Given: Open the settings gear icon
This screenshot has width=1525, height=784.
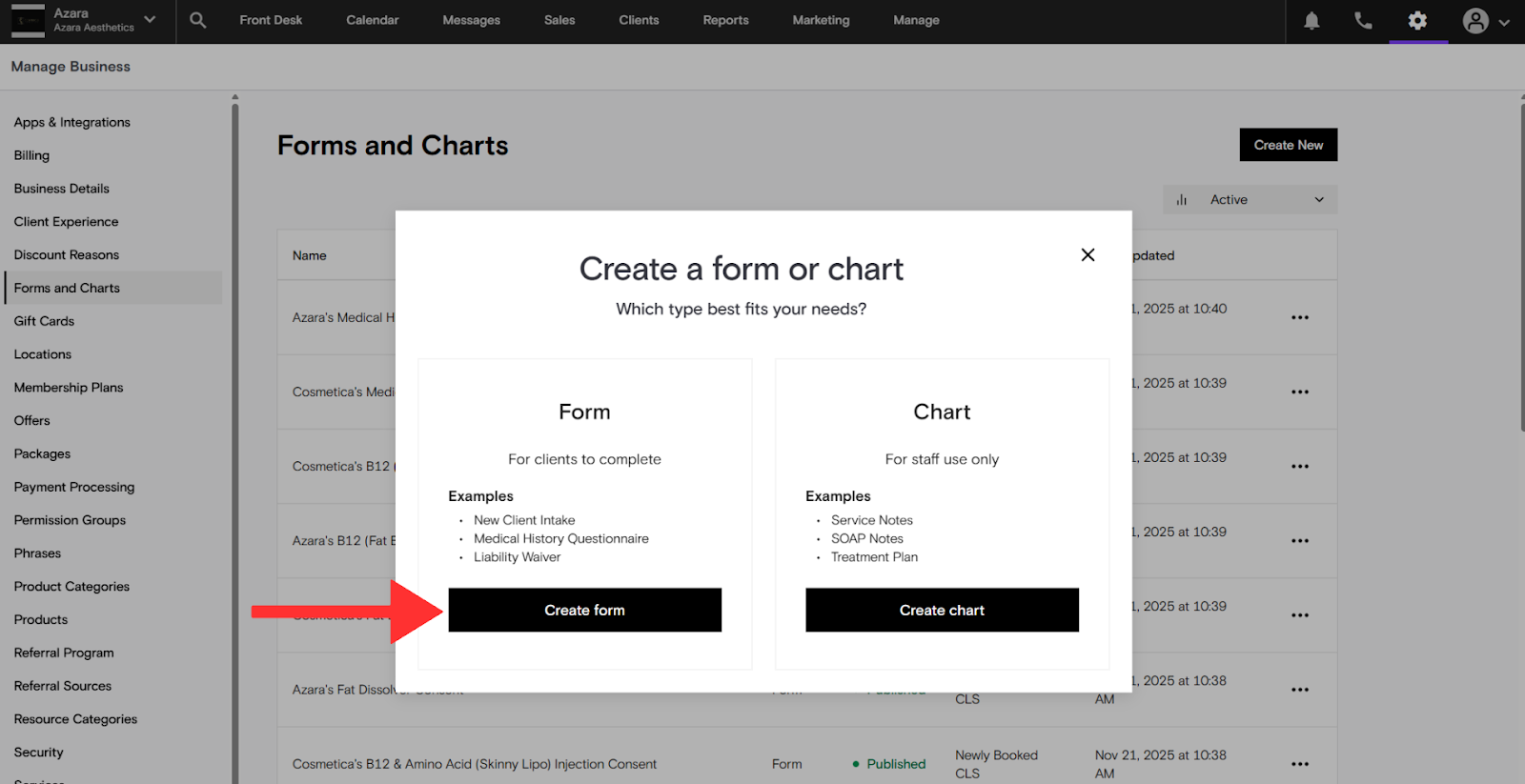Looking at the screenshot, I should coord(1417,21).
